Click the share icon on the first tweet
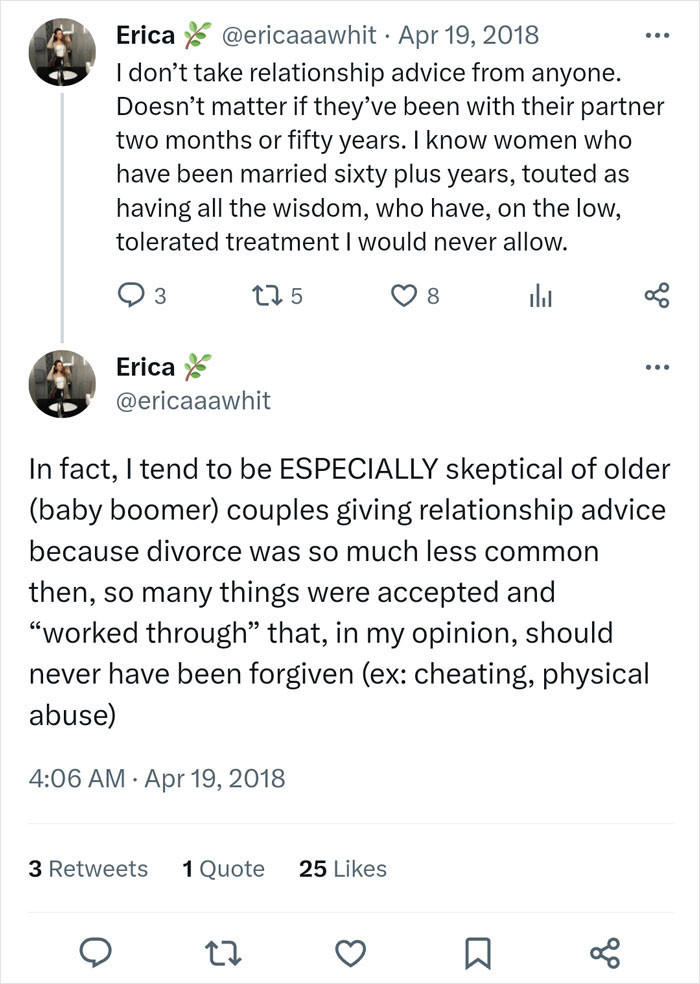 click(x=656, y=294)
